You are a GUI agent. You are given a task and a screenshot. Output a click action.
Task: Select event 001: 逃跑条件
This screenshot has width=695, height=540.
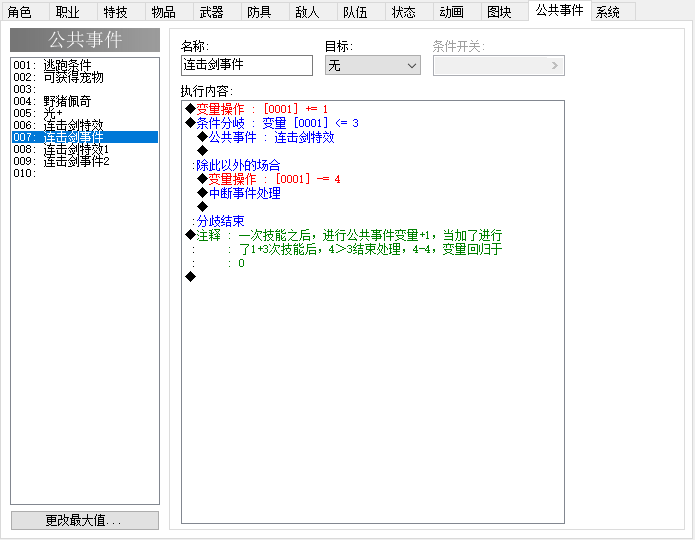pyautogui.click(x=85, y=65)
